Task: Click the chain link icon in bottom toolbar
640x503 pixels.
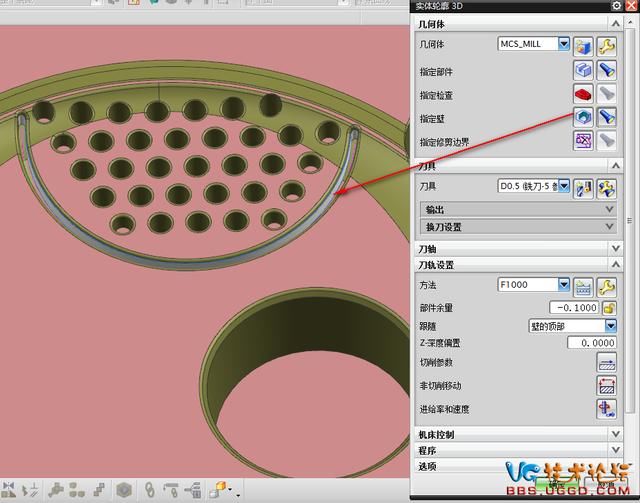Action: point(149,489)
